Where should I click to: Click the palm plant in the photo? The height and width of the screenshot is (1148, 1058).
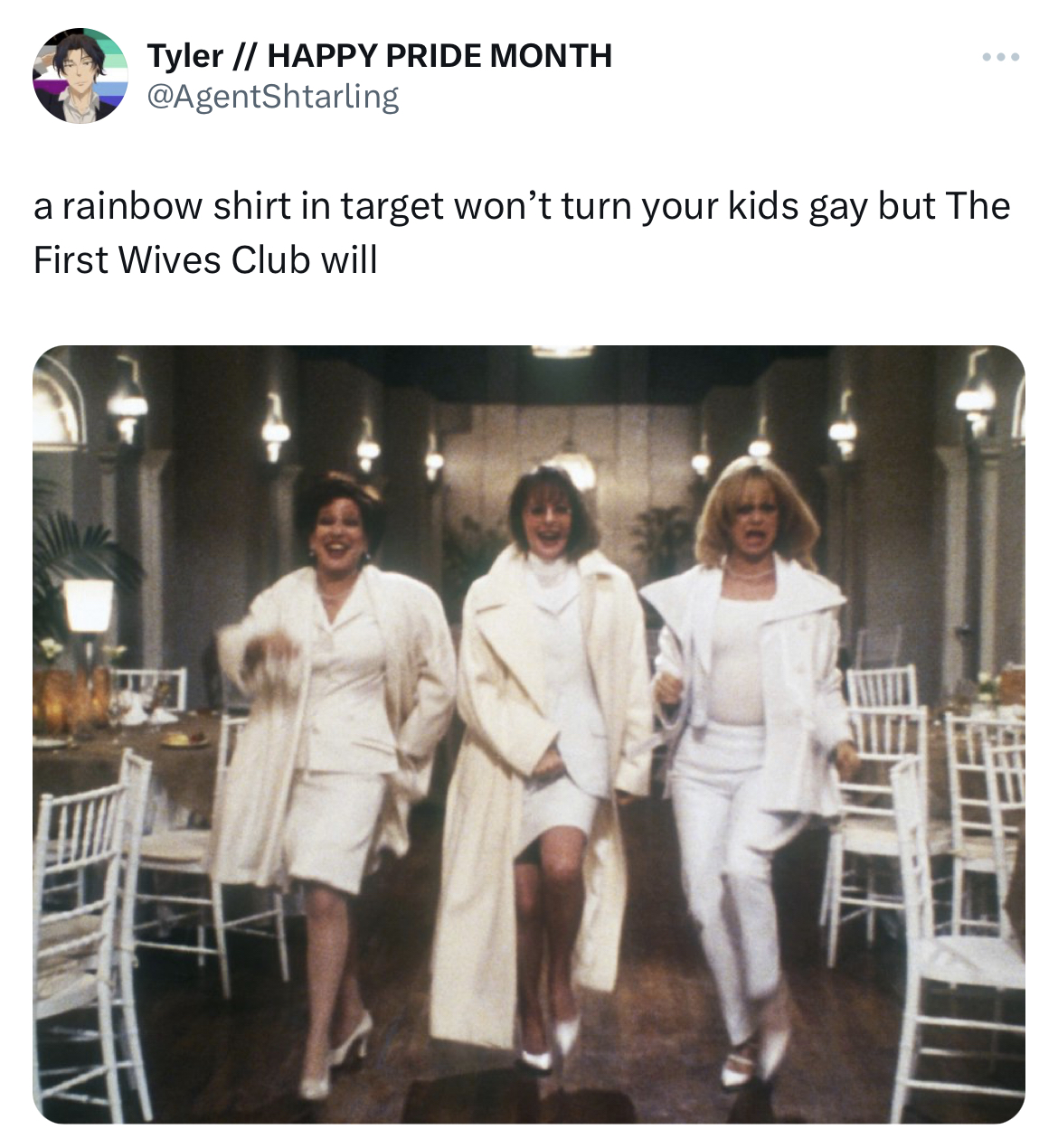pyautogui.click(x=77, y=551)
